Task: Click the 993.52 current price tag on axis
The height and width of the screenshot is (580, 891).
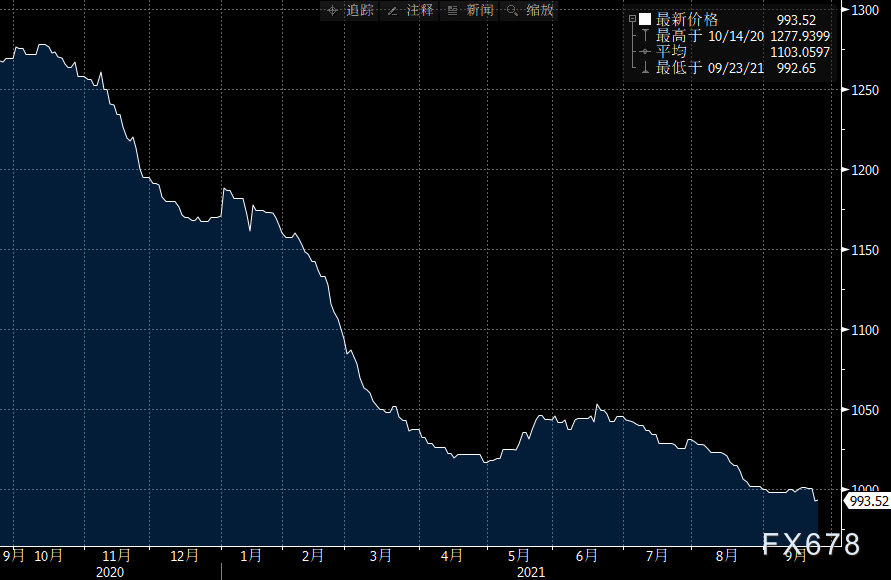Action: tap(866, 500)
